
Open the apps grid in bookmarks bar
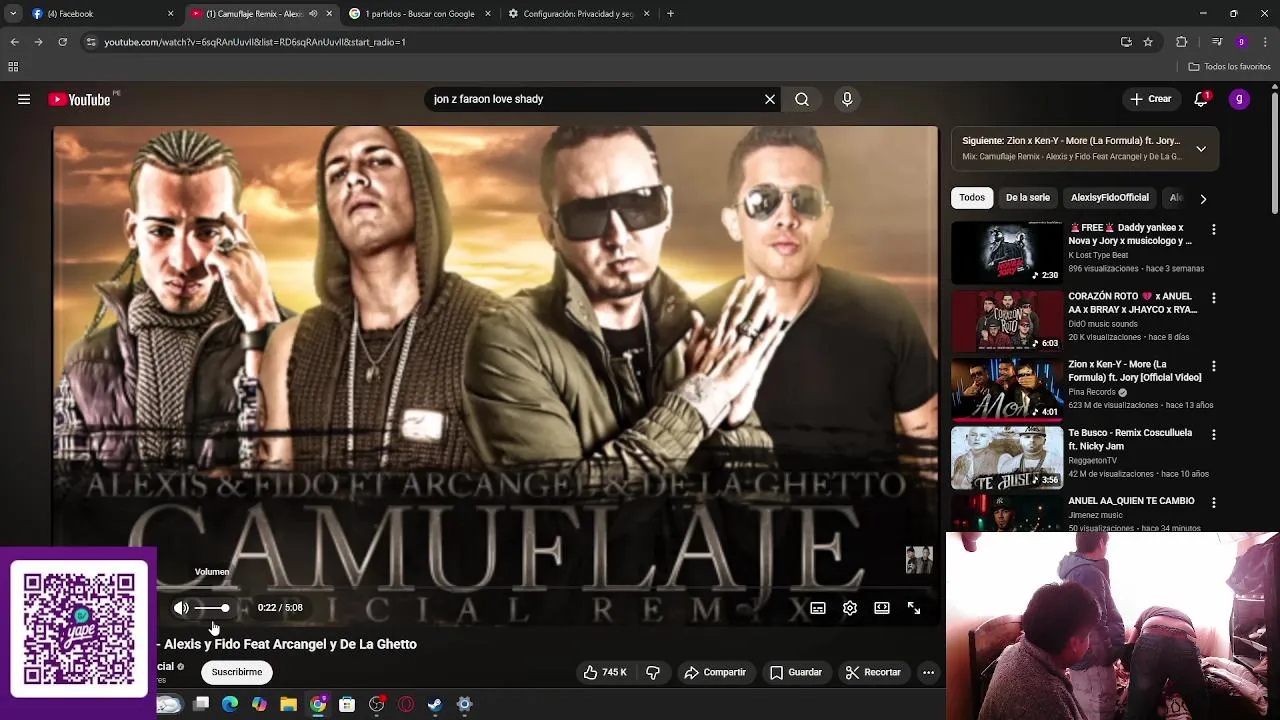tap(13, 67)
